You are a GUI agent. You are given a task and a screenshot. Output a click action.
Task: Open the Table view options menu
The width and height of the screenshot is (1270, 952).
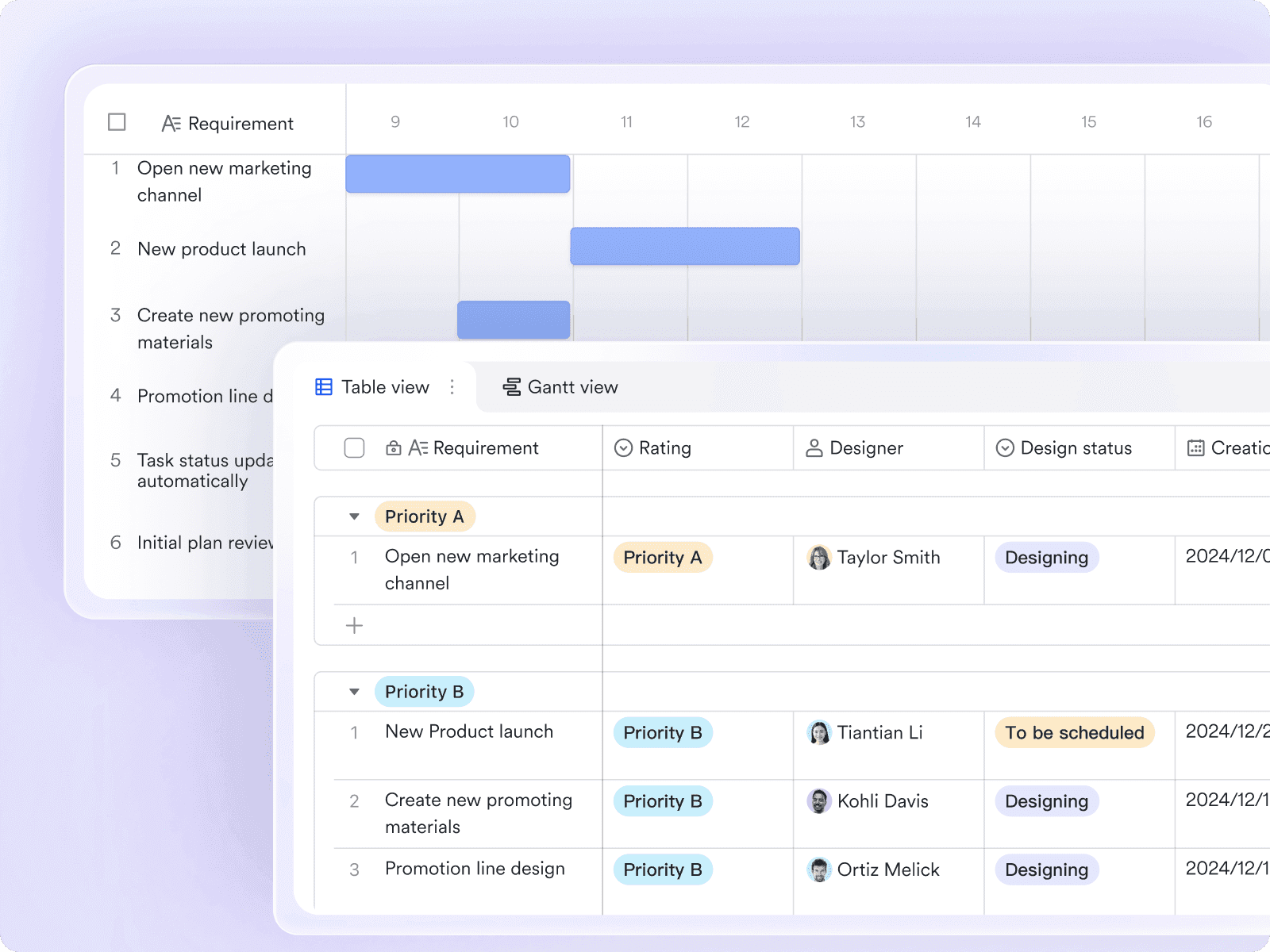(452, 386)
